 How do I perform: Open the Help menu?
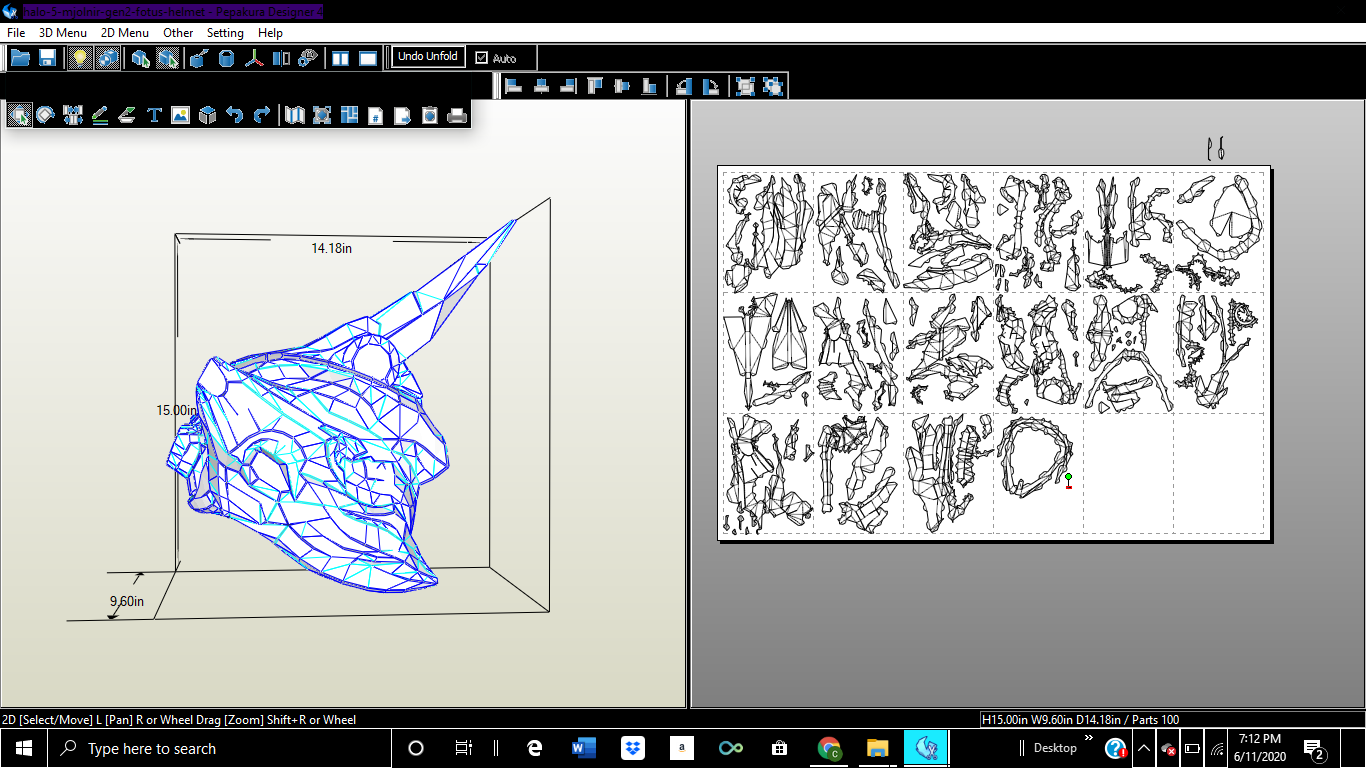[x=270, y=33]
